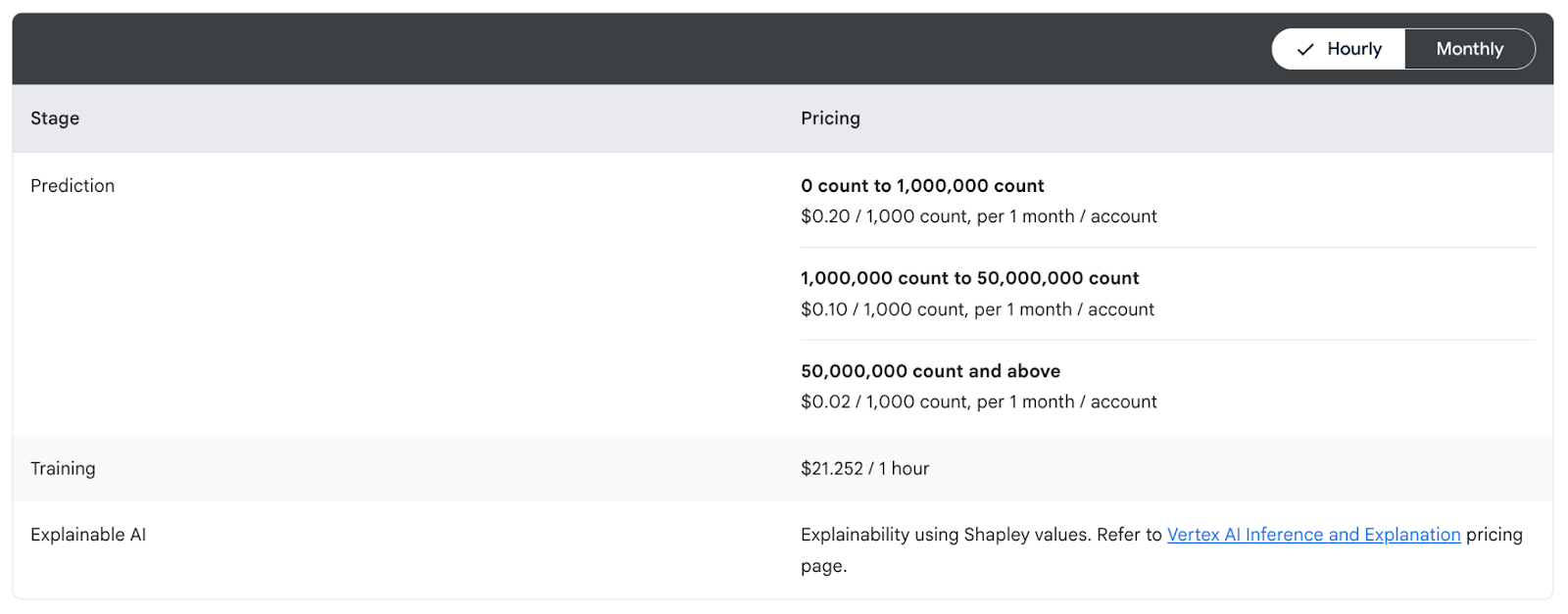Select the Training stage row label

point(63,468)
